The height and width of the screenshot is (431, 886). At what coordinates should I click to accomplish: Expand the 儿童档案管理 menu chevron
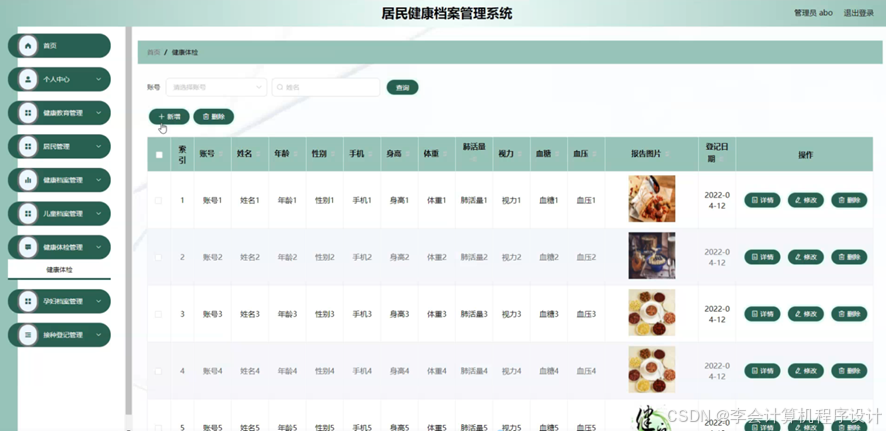99,214
